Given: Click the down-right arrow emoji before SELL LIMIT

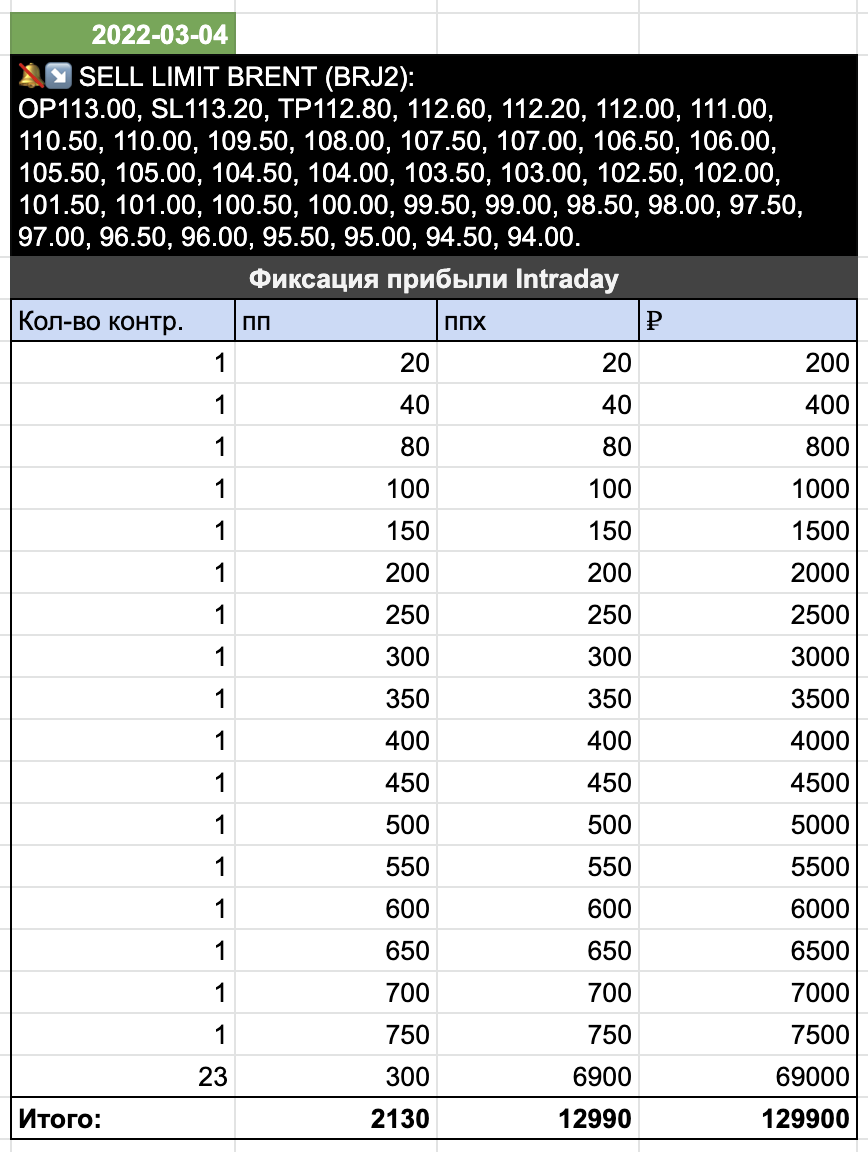Looking at the screenshot, I should point(59,75).
